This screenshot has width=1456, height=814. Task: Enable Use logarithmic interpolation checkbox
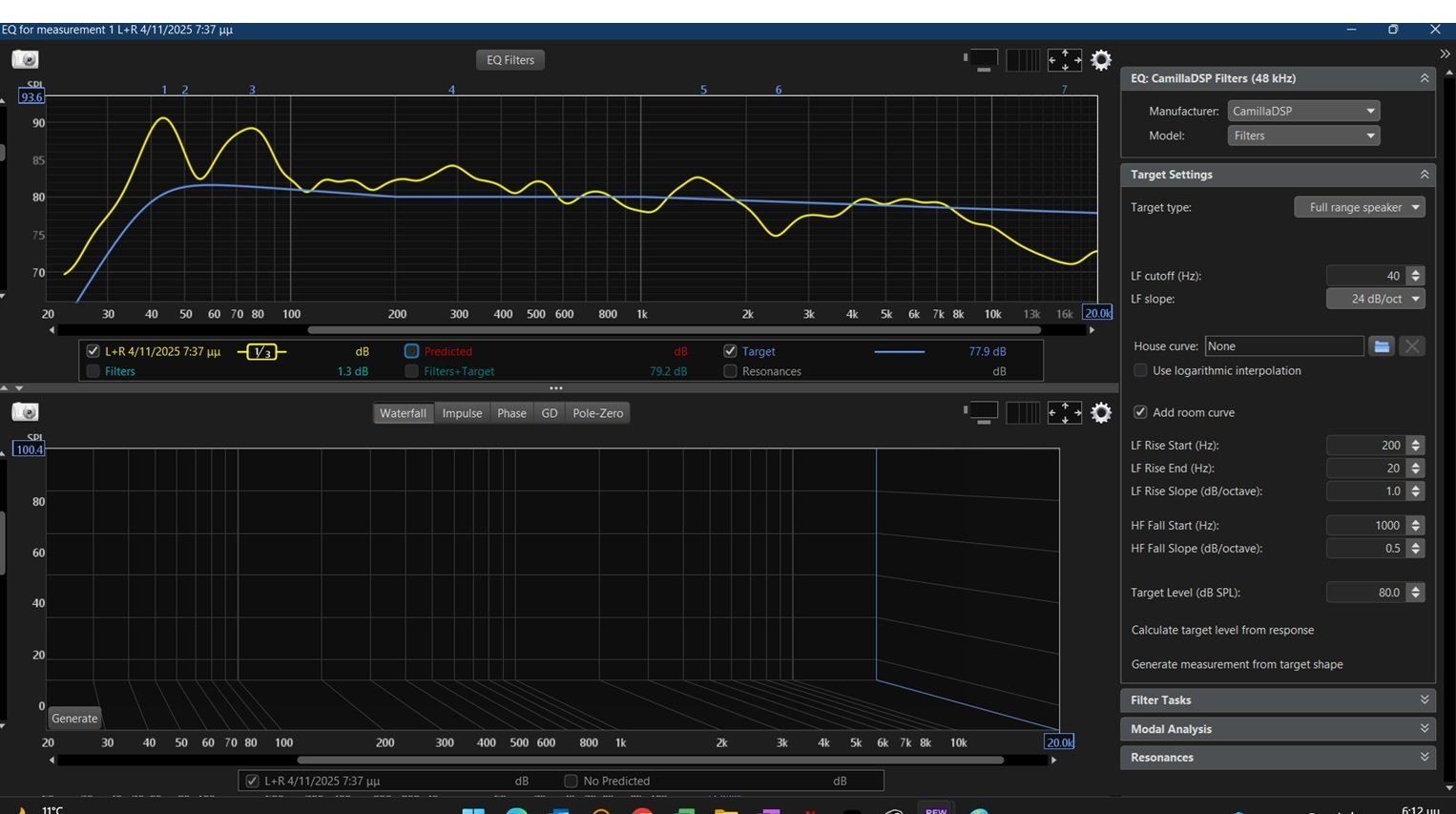1140,370
